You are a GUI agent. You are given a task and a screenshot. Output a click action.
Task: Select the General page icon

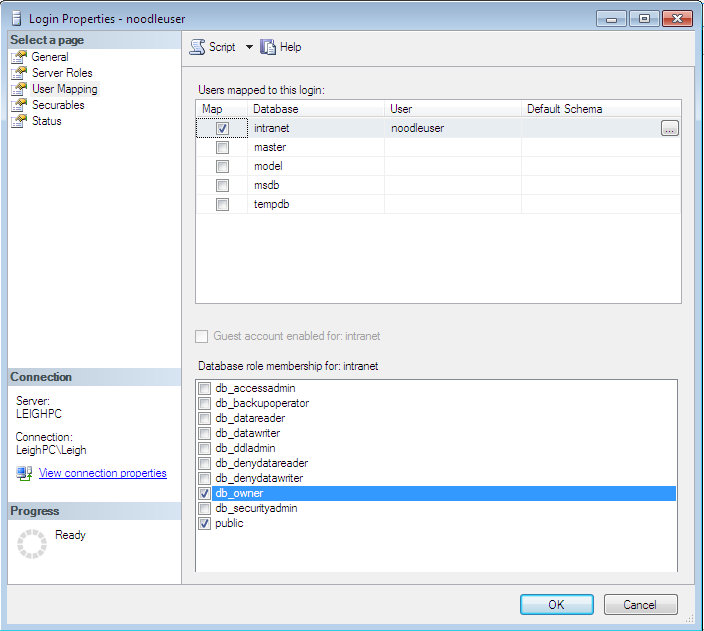coord(19,57)
